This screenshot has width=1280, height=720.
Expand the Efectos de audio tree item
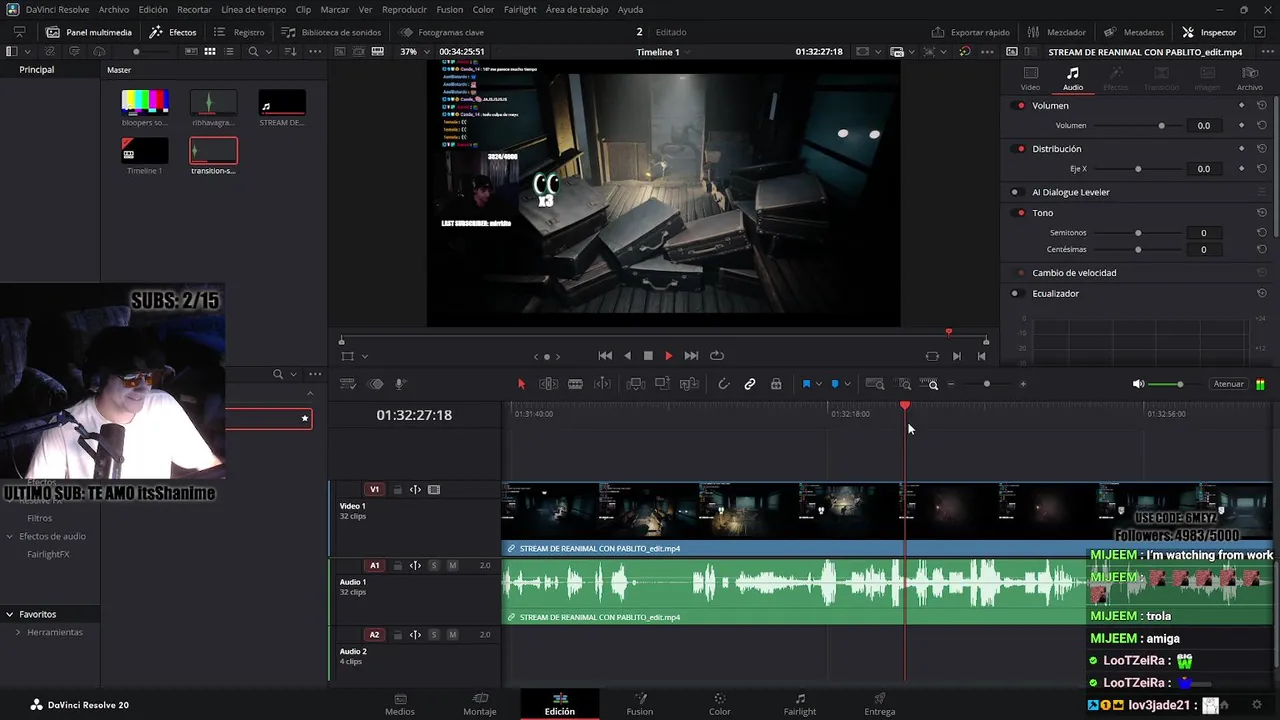coord(10,536)
